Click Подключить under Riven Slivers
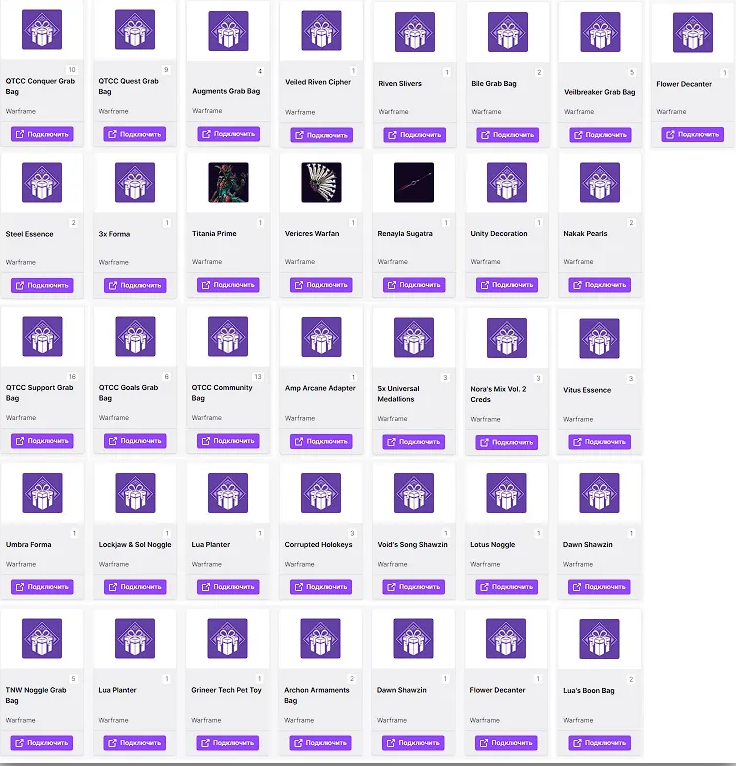The image size is (736, 766). 415,135
